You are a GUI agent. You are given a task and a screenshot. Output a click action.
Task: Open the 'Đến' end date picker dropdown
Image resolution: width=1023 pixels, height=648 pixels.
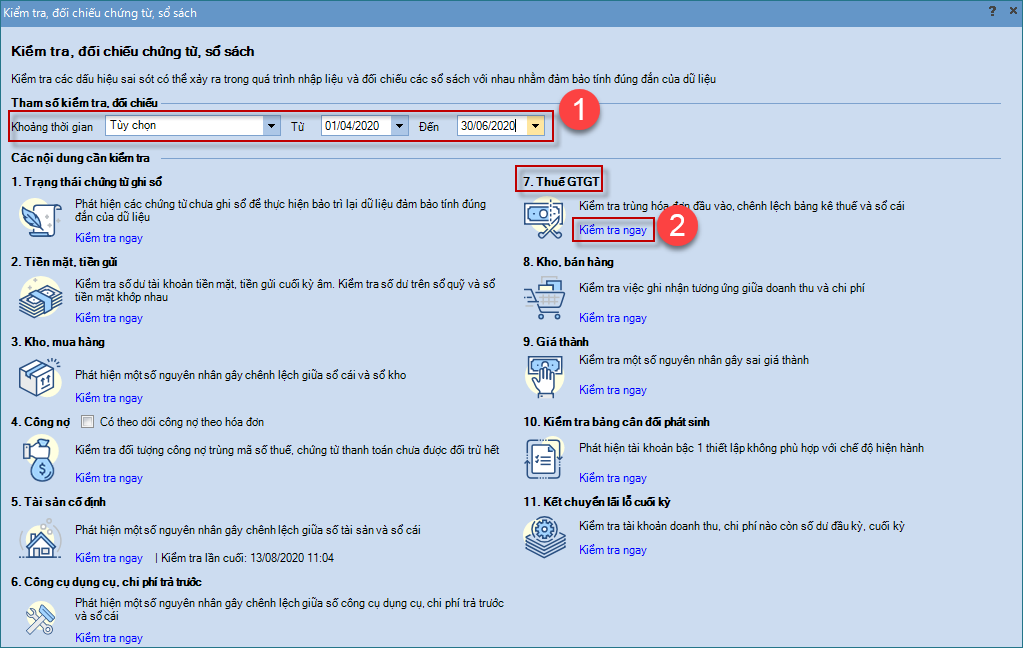click(536, 126)
